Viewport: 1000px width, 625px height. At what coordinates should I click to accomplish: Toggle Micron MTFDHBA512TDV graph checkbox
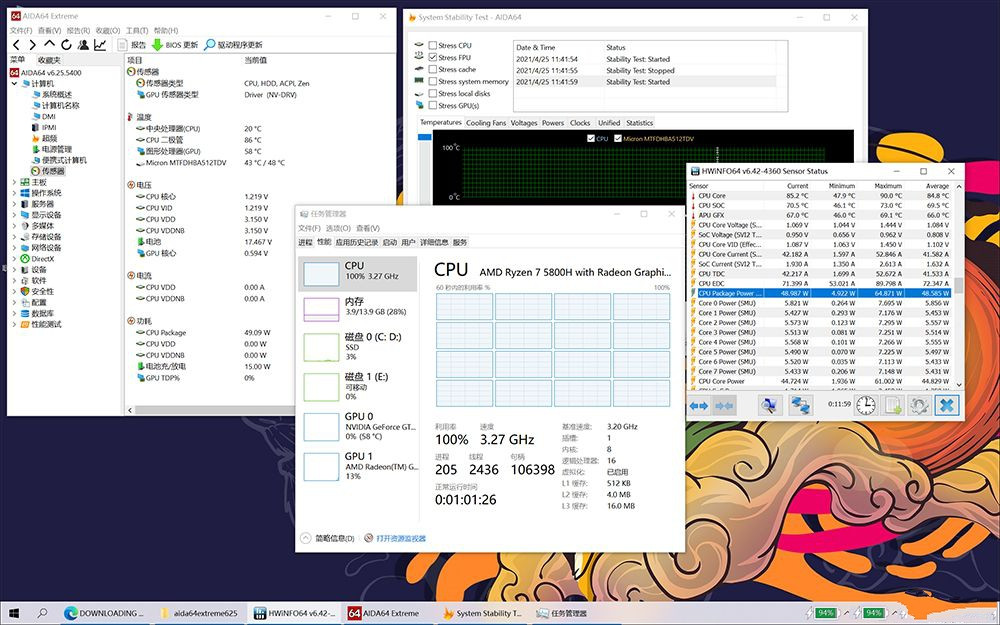click(x=617, y=138)
